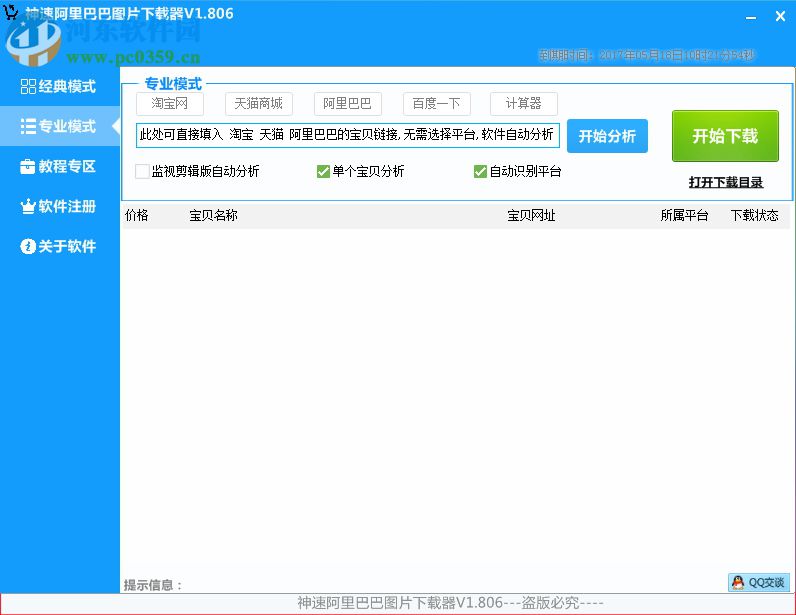The height and width of the screenshot is (615, 796).
Task: Toggle the 自动识别平台 checkbox
Action: pyautogui.click(x=480, y=171)
